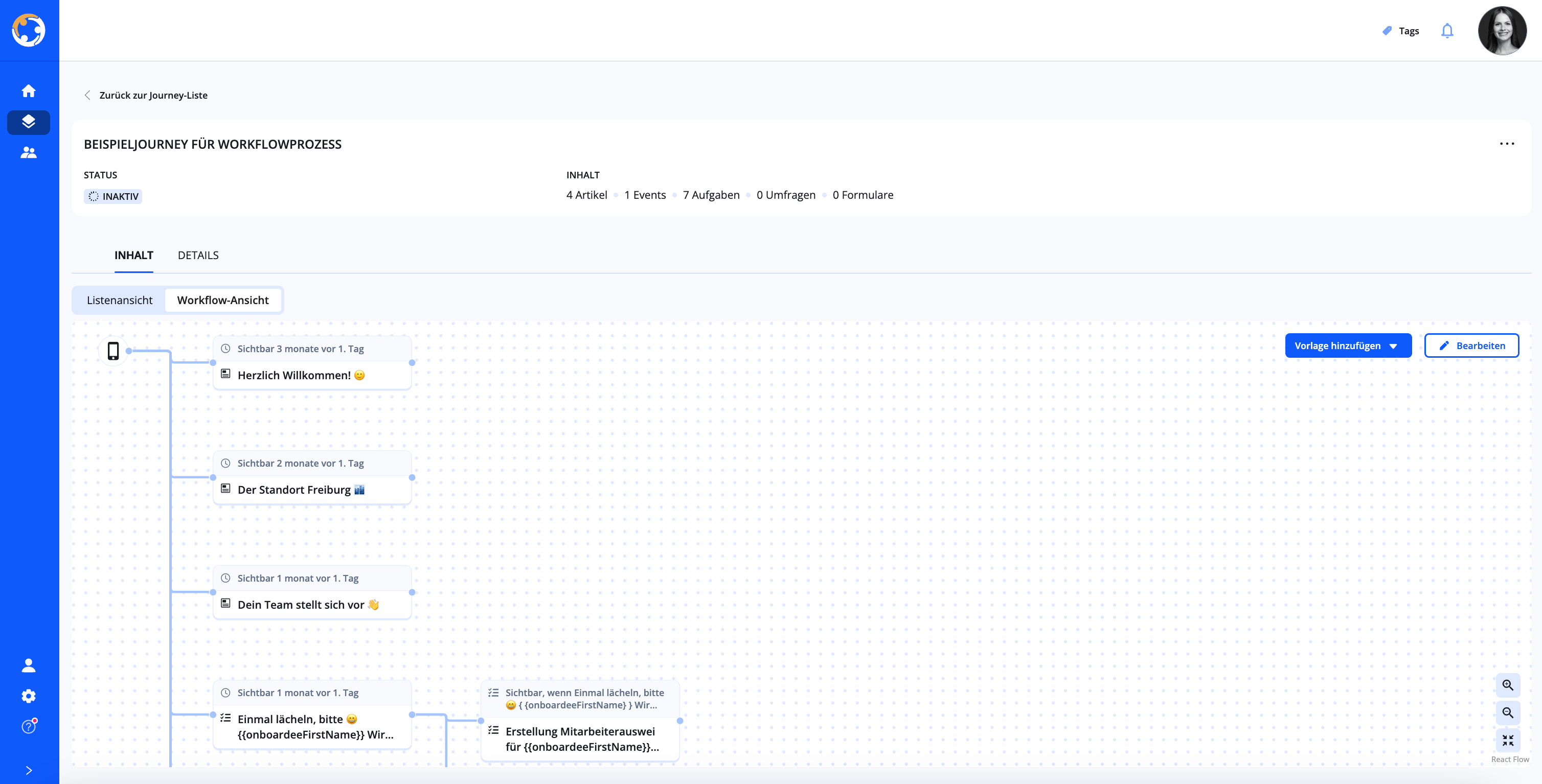The image size is (1542, 784).
Task: Open the three-dots journey options menu
Action: (1507, 144)
